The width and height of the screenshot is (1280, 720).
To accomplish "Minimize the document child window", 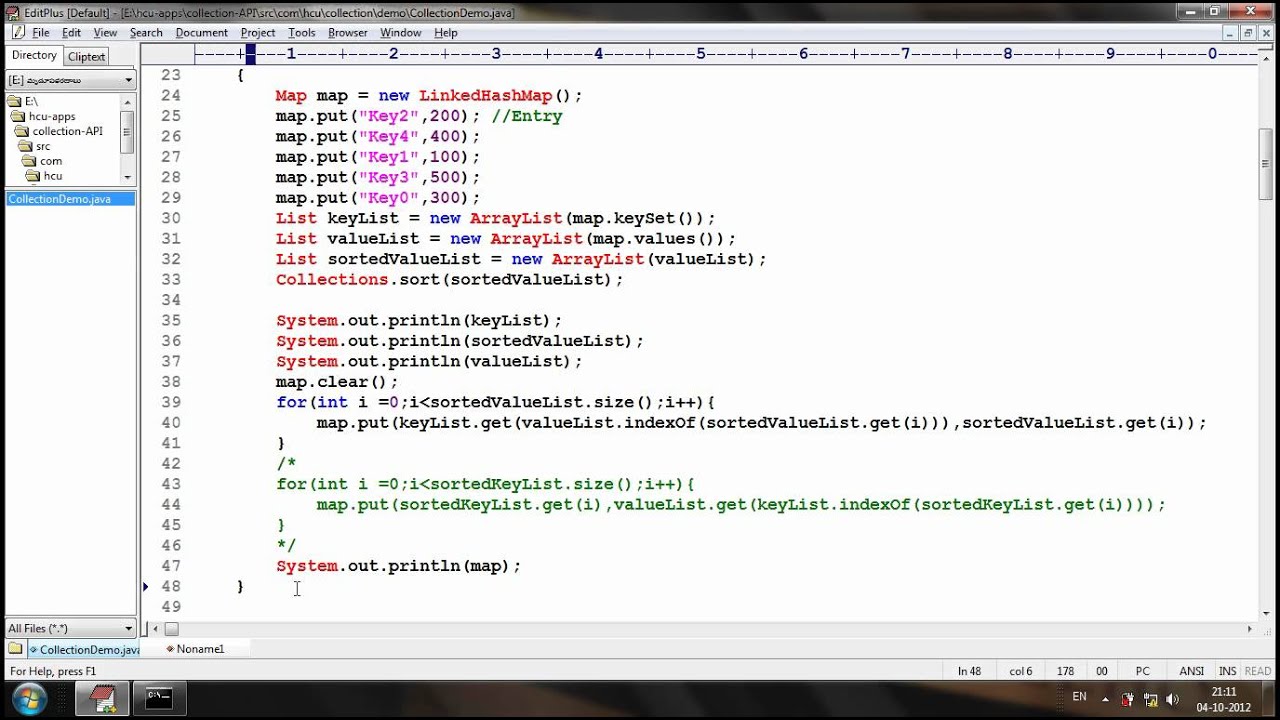I will 1229,32.
